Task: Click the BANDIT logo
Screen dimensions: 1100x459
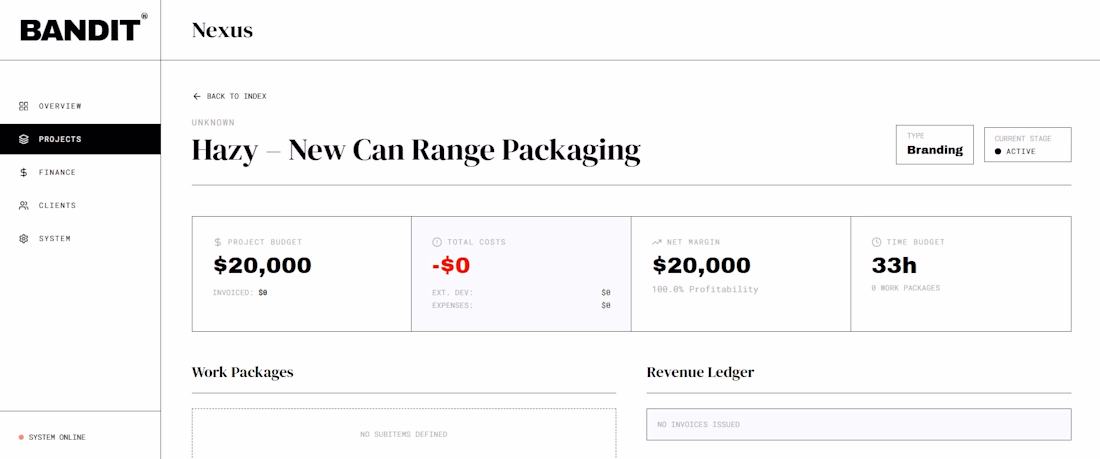Action: 82,30
